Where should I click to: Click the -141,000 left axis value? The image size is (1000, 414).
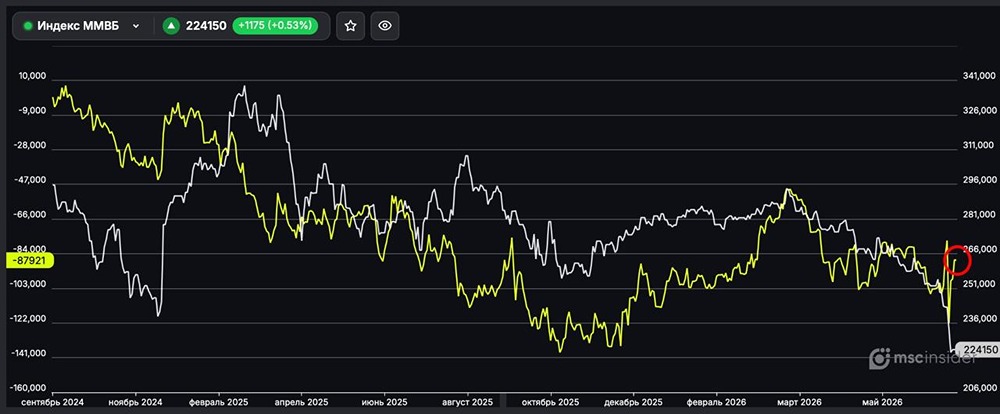(30, 353)
